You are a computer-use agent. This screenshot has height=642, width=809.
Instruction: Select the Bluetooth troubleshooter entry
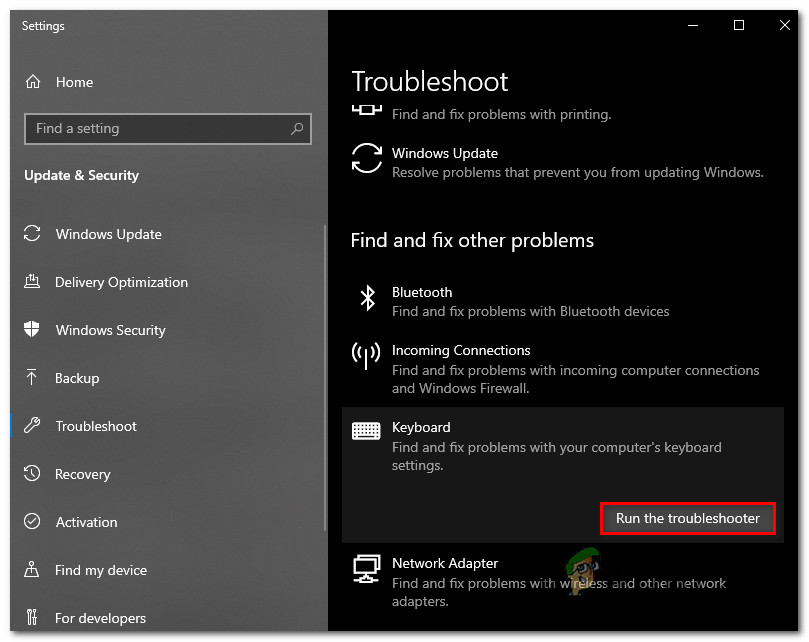pyautogui.click(x=563, y=301)
